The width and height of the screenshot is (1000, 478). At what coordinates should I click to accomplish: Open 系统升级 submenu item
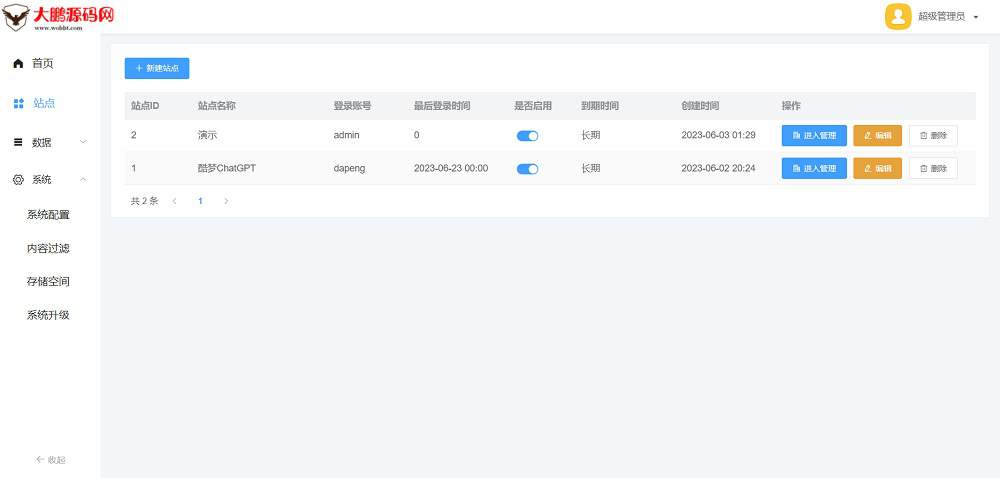pyautogui.click(x=48, y=315)
